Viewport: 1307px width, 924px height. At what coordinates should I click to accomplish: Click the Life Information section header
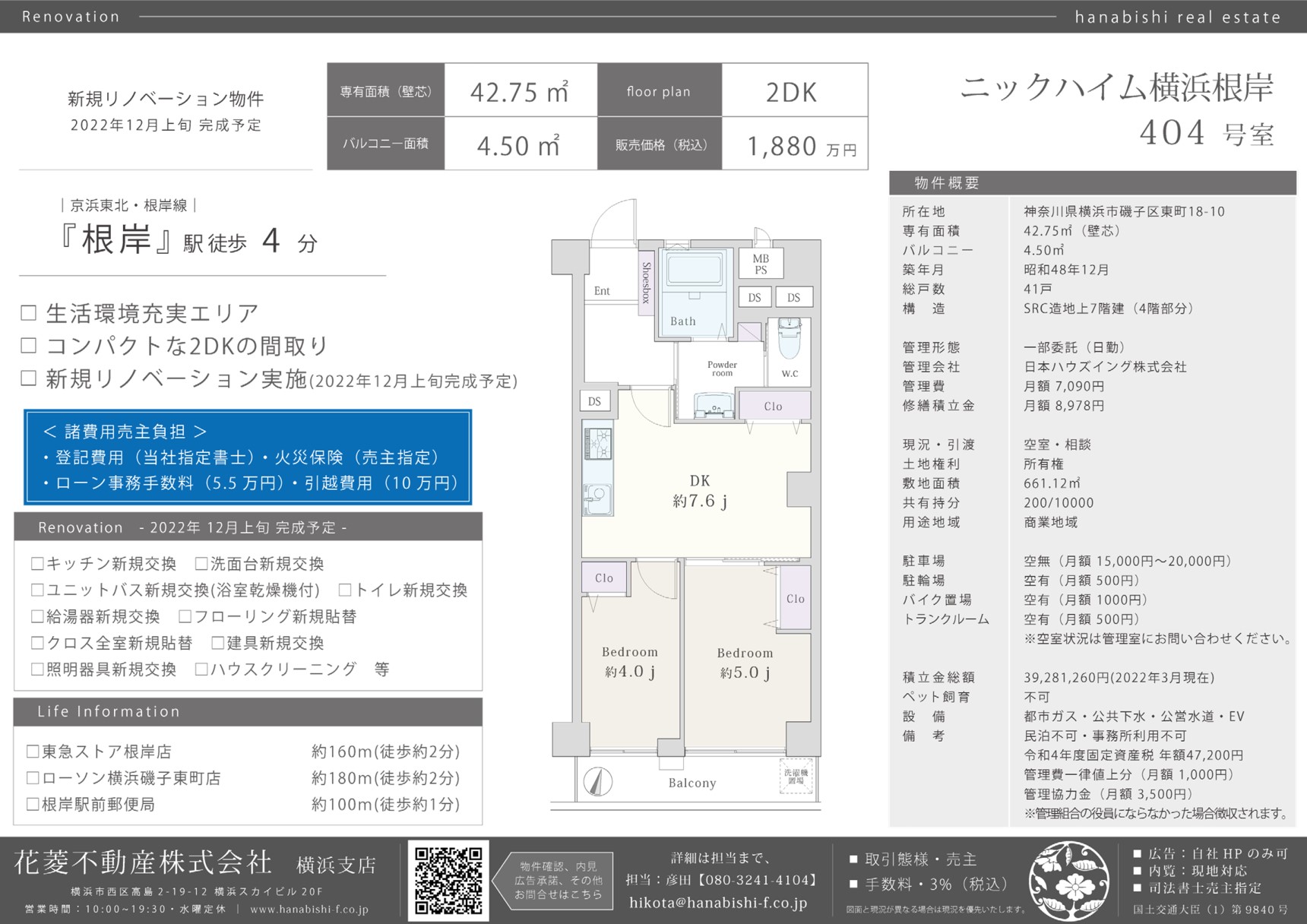point(248,712)
